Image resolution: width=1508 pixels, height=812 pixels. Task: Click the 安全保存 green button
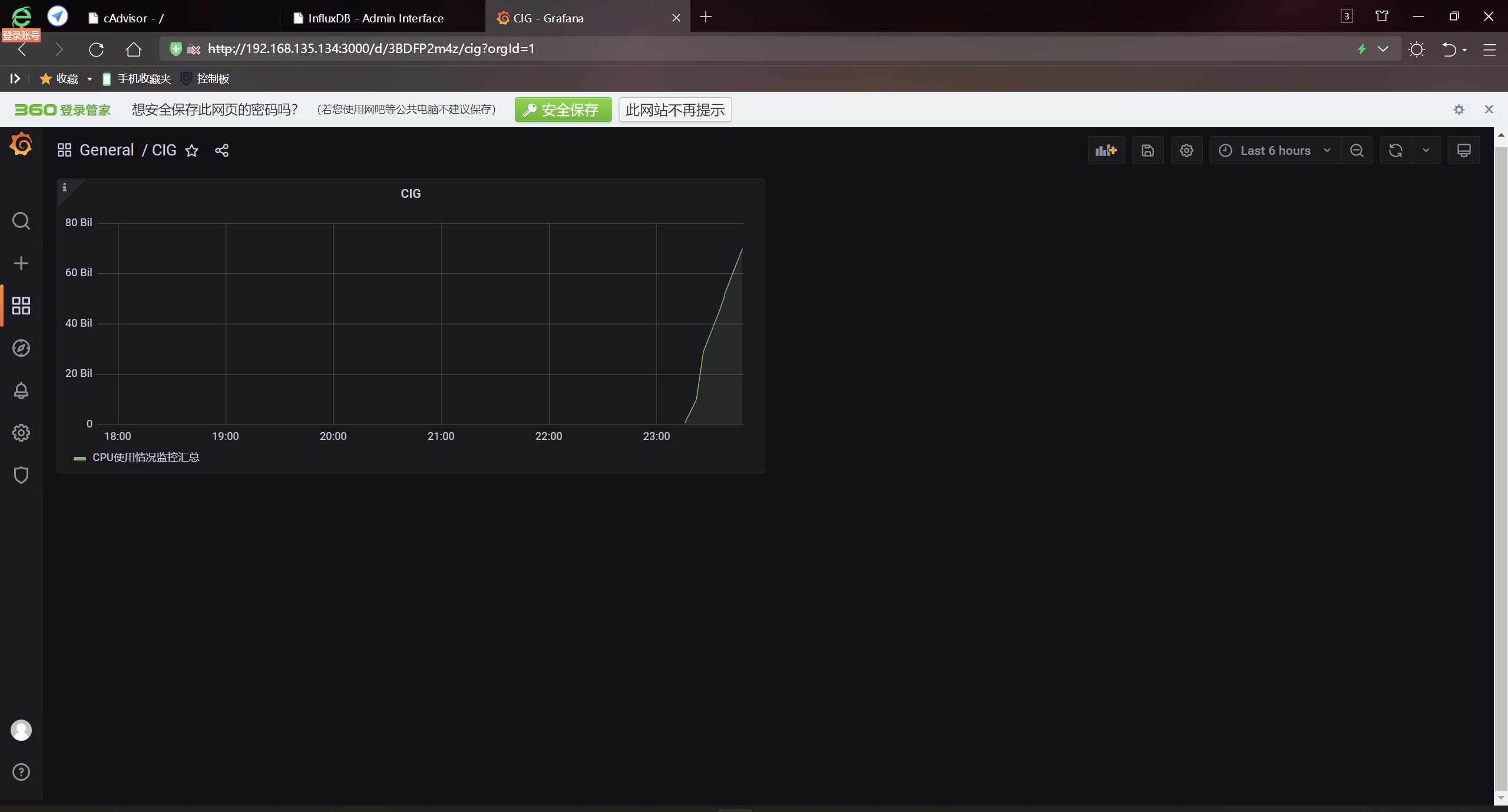click(563, 110)
